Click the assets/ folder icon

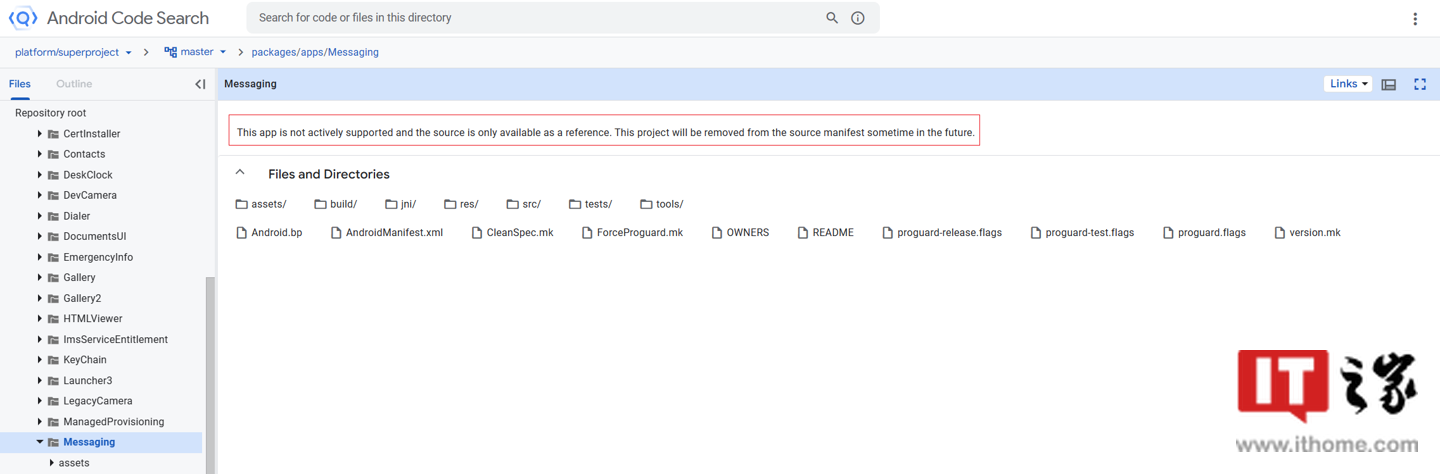241,204
